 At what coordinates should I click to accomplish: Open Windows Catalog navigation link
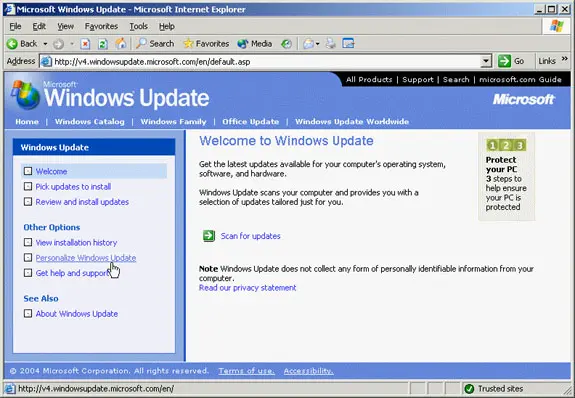click(89, 122)
